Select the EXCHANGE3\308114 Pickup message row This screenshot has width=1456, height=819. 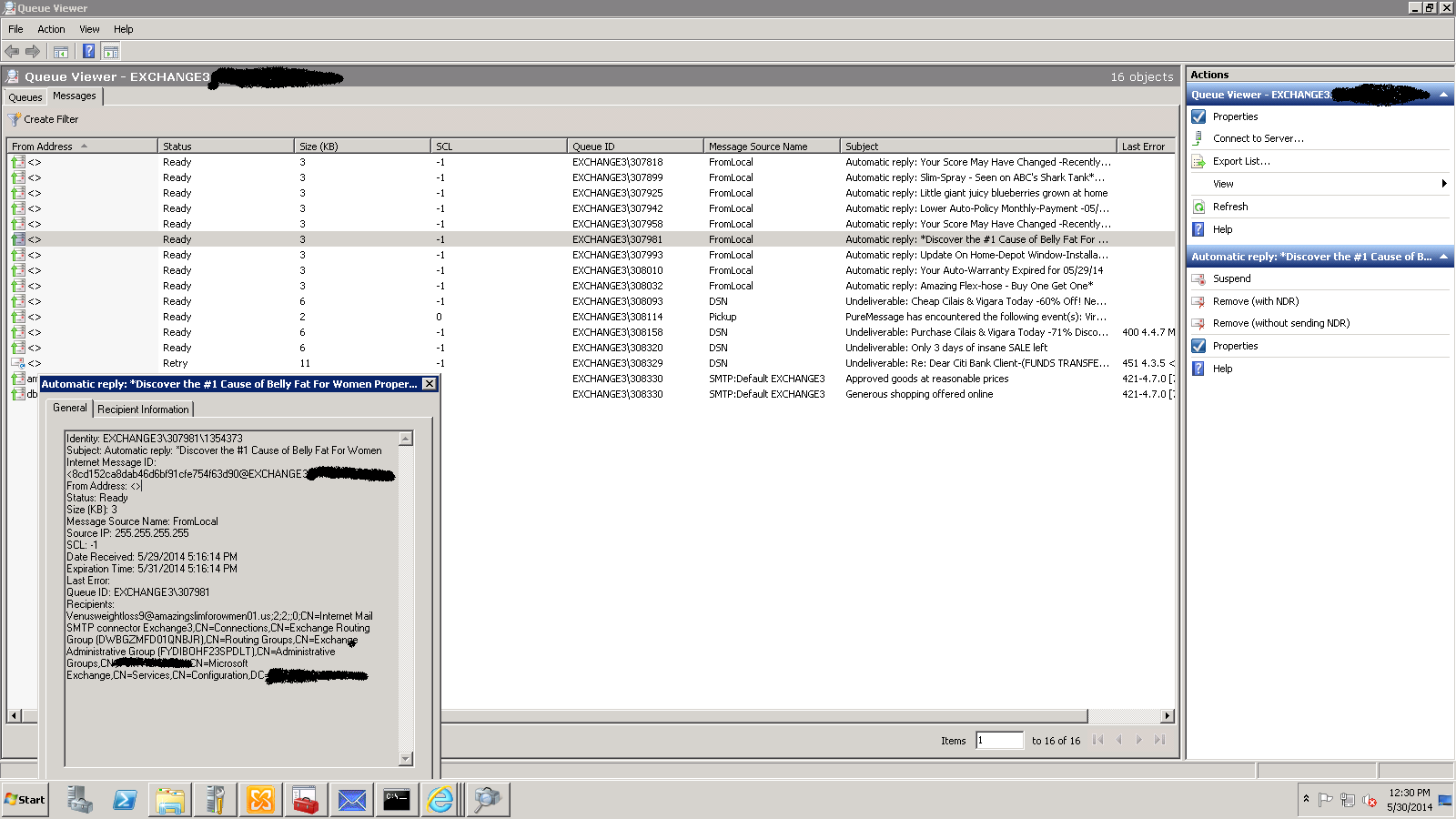(590, 317)
